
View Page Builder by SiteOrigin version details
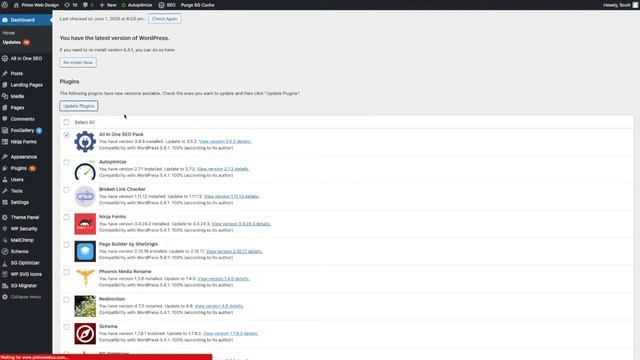click(234, 251)
